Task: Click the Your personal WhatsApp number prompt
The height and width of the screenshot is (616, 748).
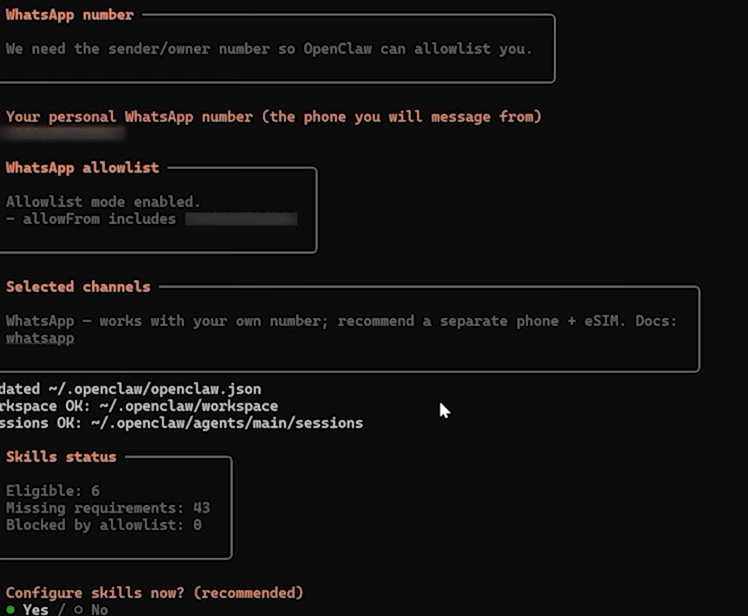Action: (x=274, y=117)
